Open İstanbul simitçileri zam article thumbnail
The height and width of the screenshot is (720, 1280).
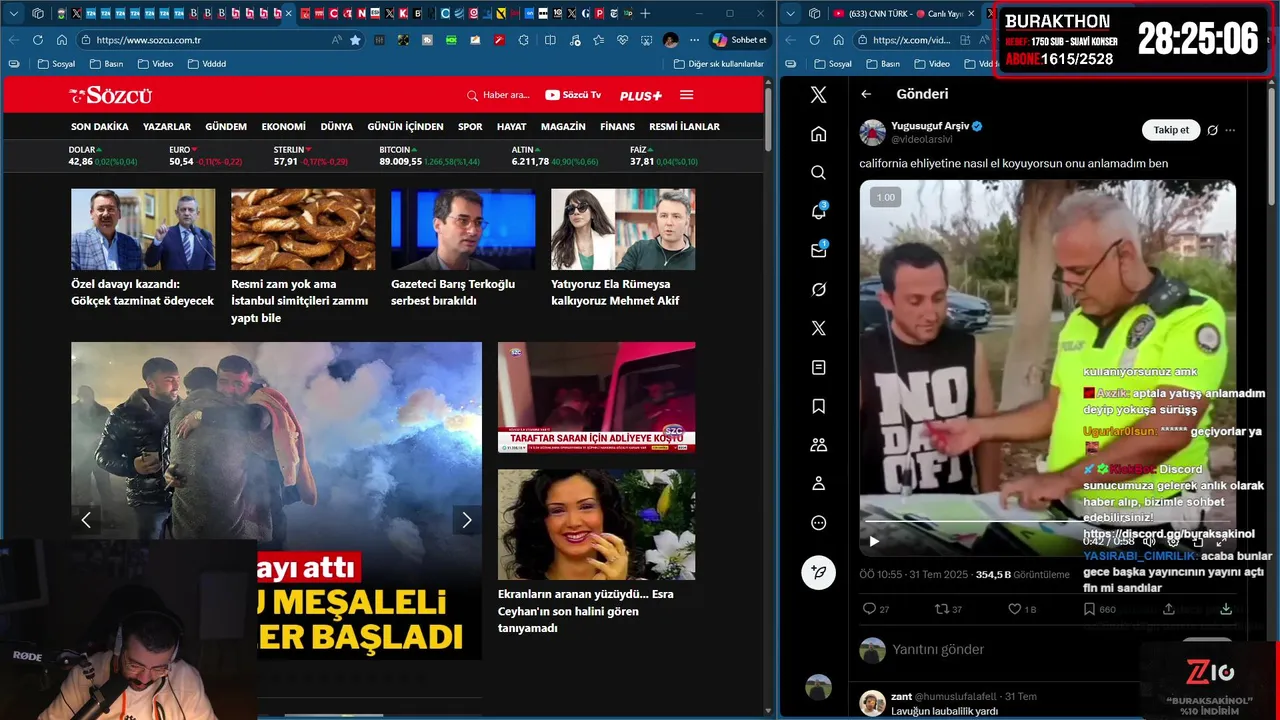[303, 229]
